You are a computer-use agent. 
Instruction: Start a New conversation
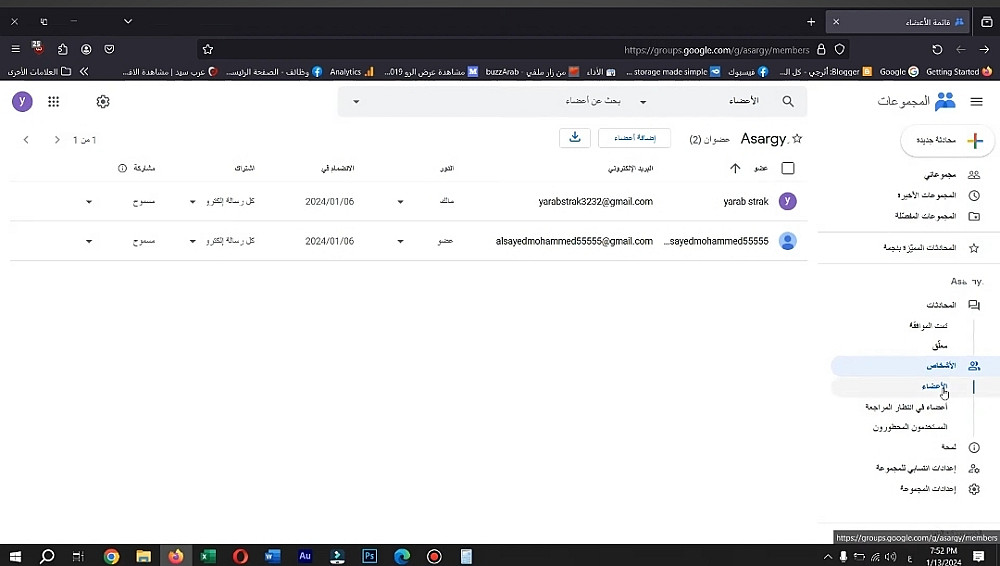pyautogui.click(x=948, y=140)
